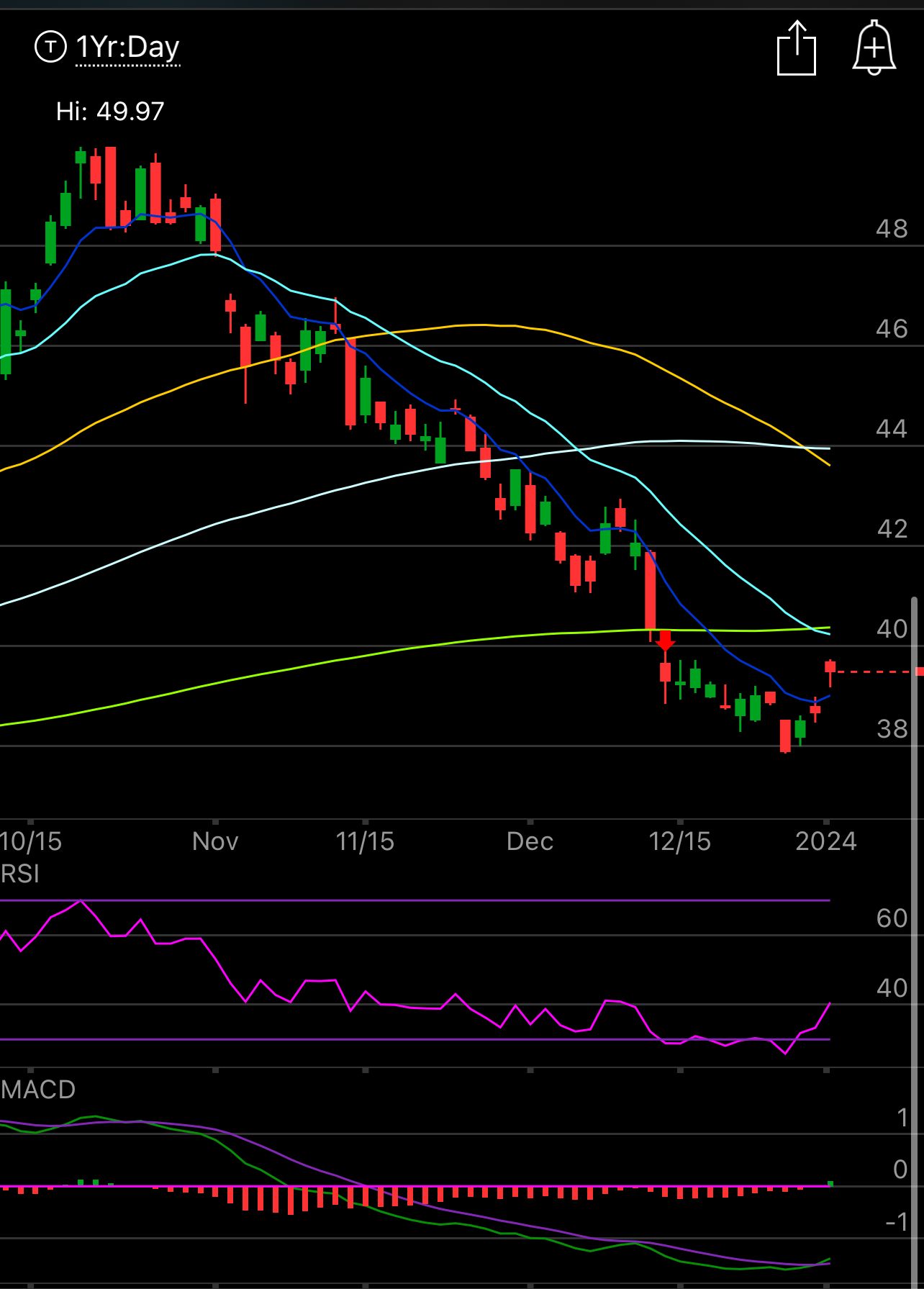This screenshot has width=924, height=1289.
Task: Tap the 48 price axis label
Action: pos(892,229)
